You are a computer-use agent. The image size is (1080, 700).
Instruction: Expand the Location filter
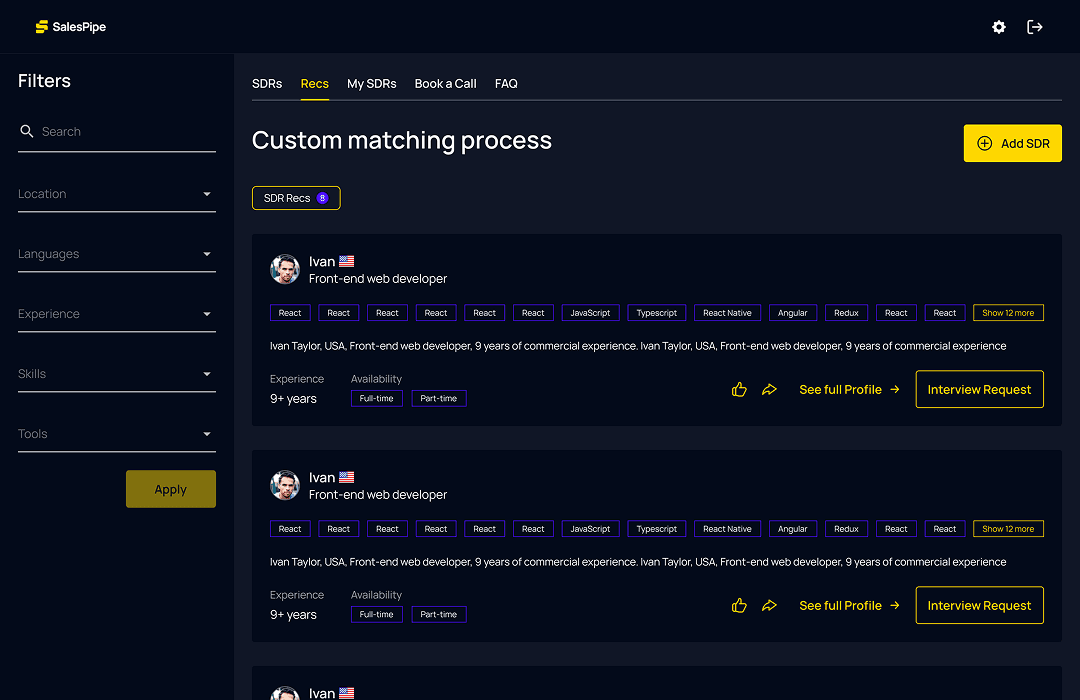pos(116,193)
